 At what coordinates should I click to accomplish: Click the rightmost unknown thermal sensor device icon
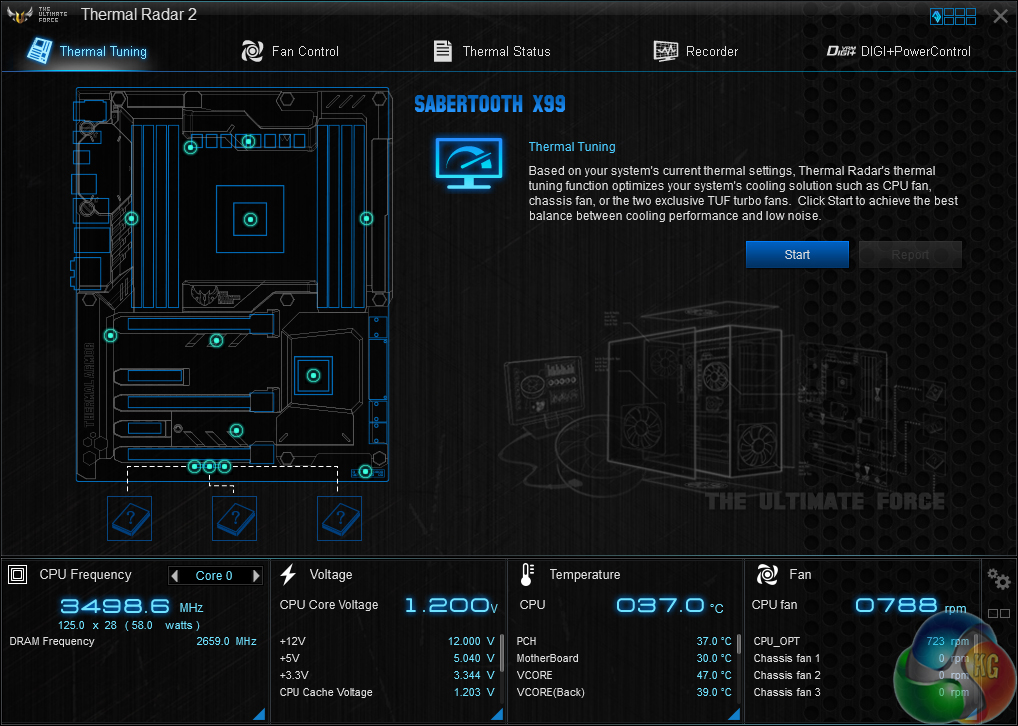[340, 518]
